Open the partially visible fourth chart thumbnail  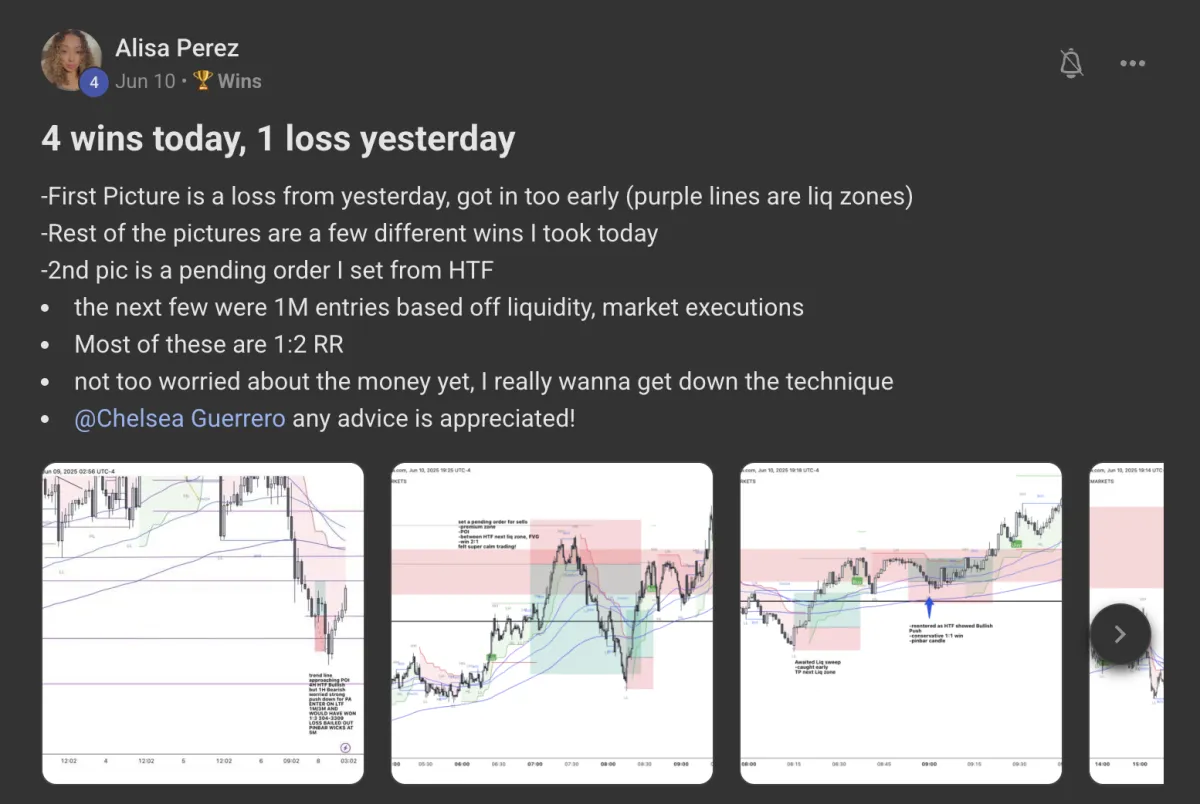click(x=1126, y=623)
